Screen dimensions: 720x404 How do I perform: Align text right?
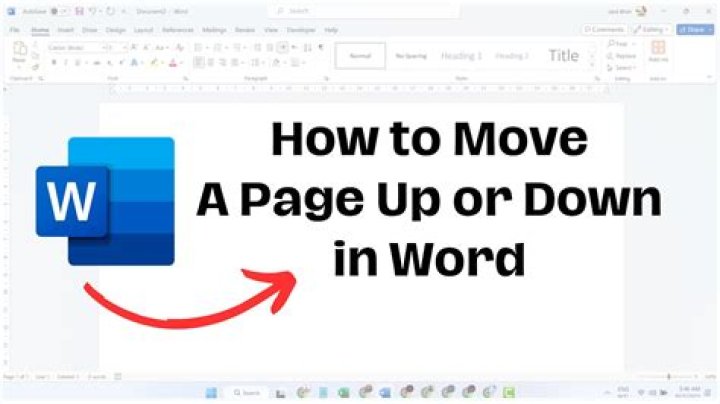click(223, 62)
